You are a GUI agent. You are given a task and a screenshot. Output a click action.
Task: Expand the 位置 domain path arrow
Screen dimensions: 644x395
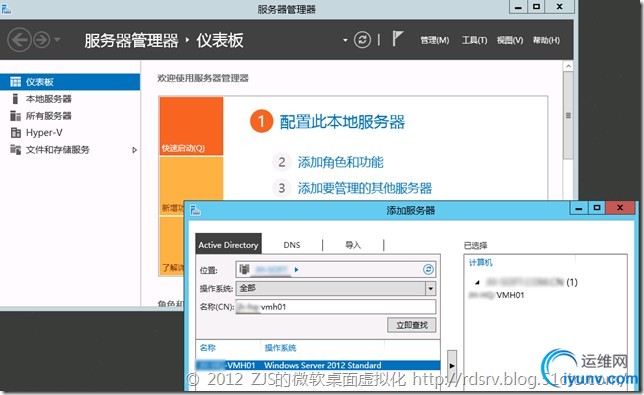[x=297, y=270]
